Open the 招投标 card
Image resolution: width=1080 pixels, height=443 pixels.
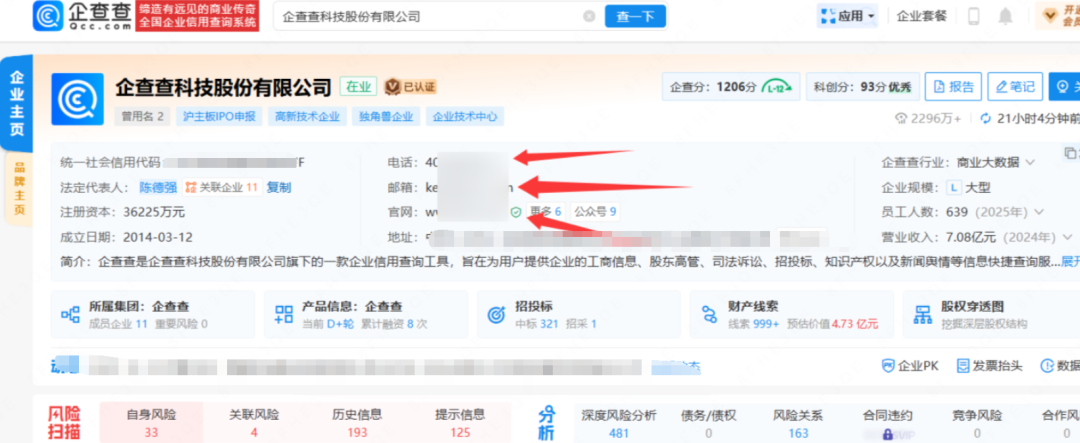[579, 314]
